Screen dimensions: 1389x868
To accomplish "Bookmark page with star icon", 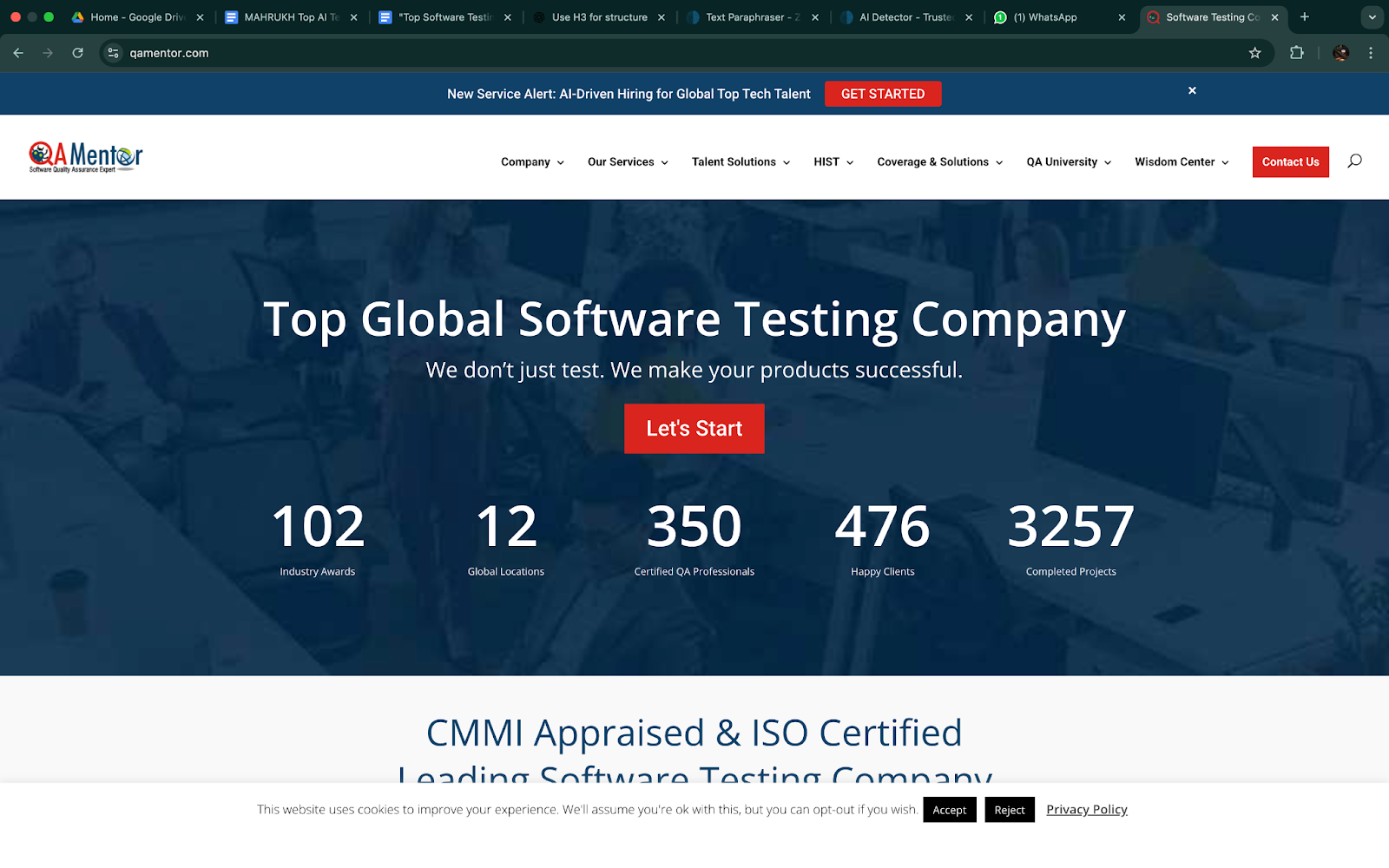I will [x=1254, y=53].
